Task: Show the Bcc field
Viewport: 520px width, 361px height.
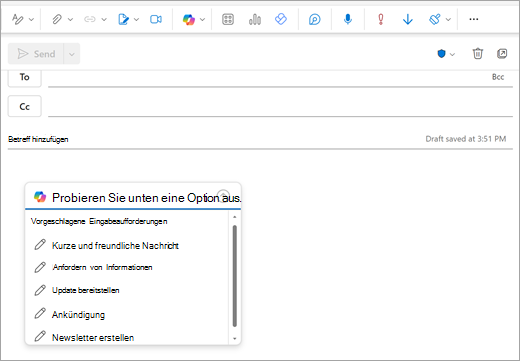Action: click(498, 77)
